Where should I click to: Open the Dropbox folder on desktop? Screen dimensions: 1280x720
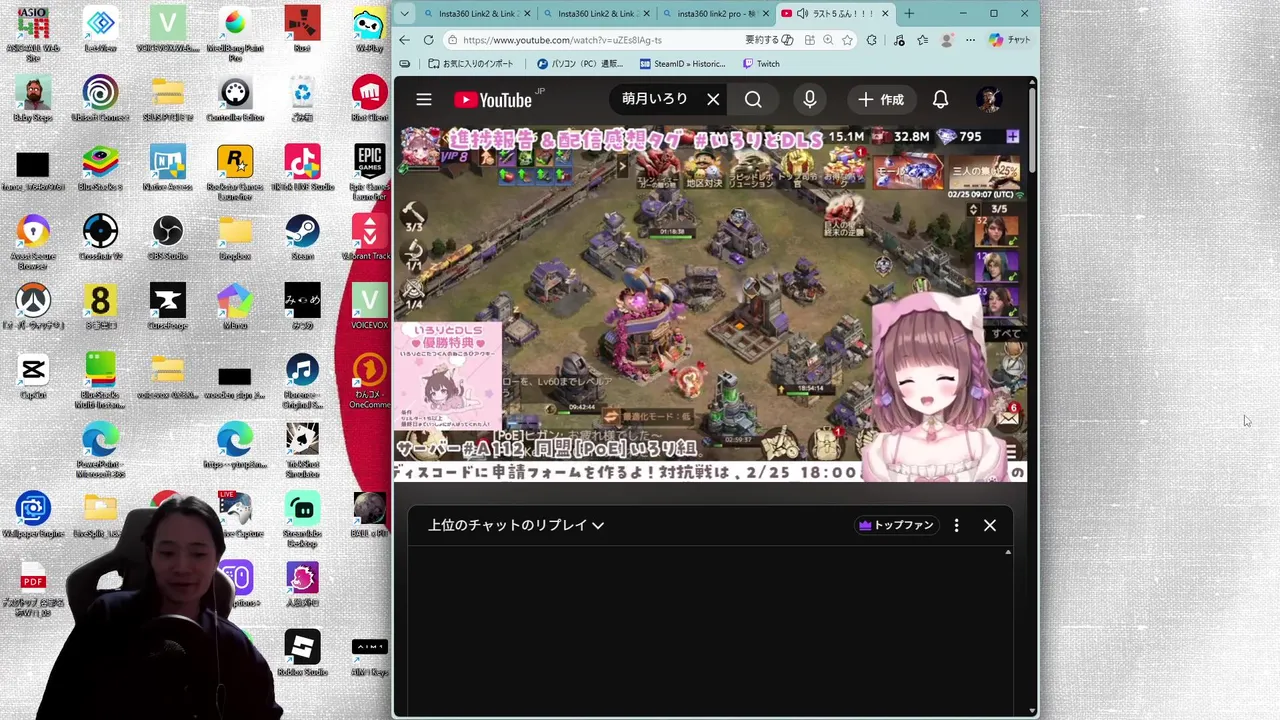click(235, 237)
